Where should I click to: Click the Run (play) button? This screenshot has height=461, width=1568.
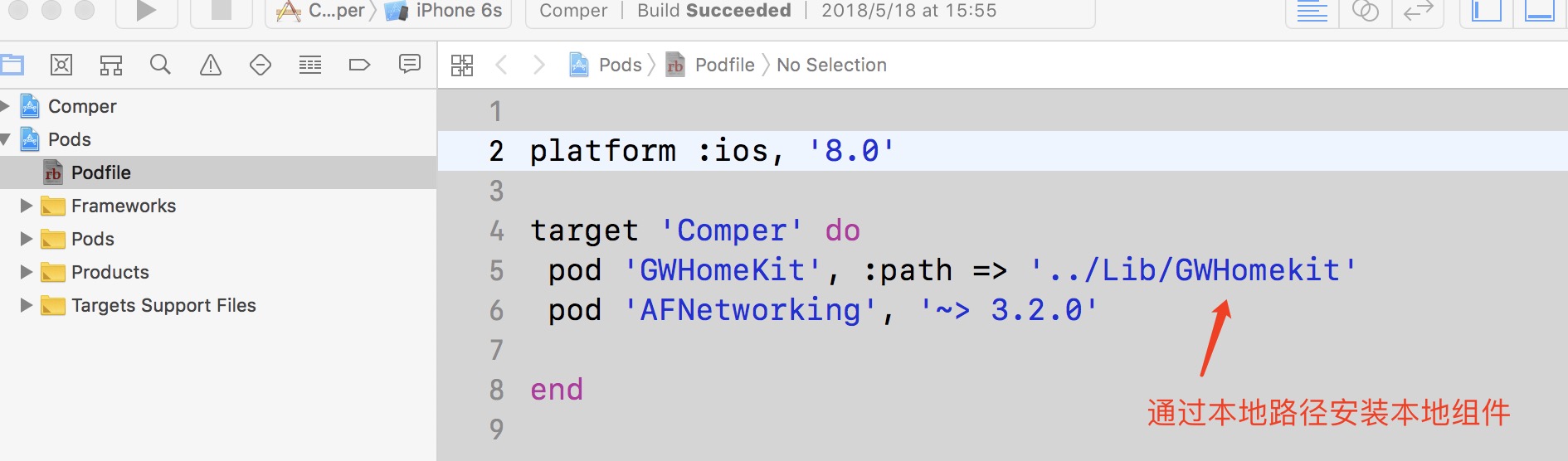(x=146, y=11)
